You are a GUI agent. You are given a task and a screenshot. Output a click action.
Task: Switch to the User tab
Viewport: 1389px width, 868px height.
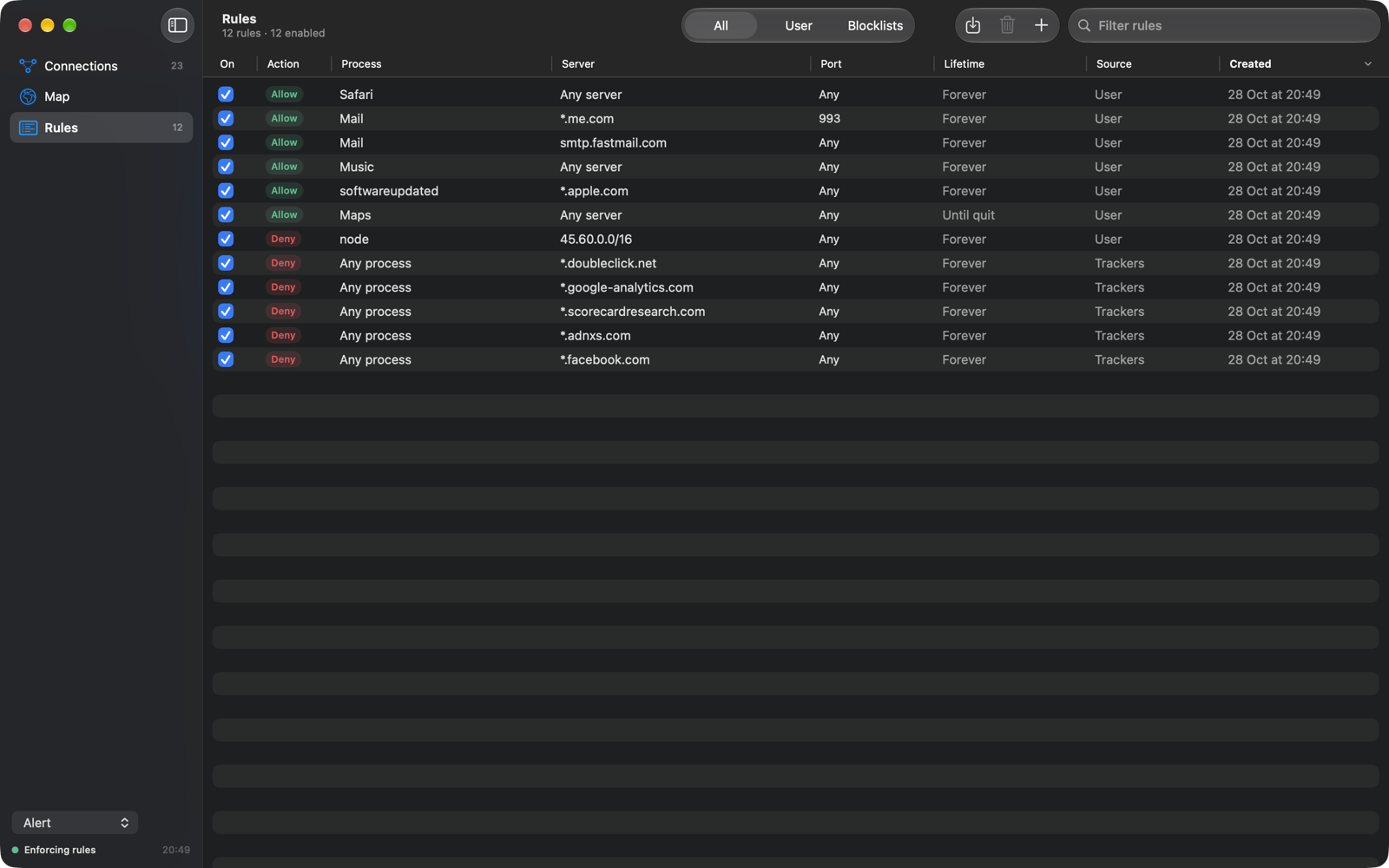pos(799,26)
